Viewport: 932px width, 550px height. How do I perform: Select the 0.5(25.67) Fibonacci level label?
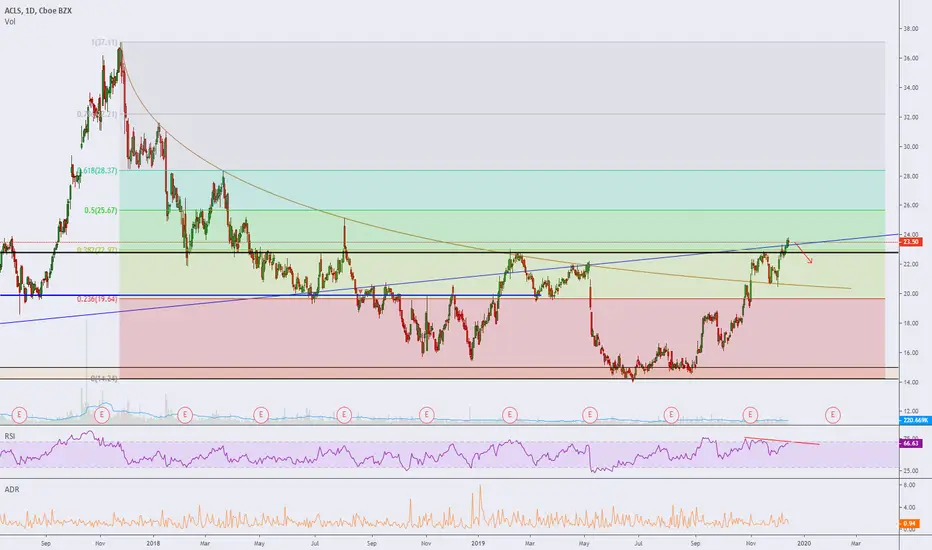[100, 210]
